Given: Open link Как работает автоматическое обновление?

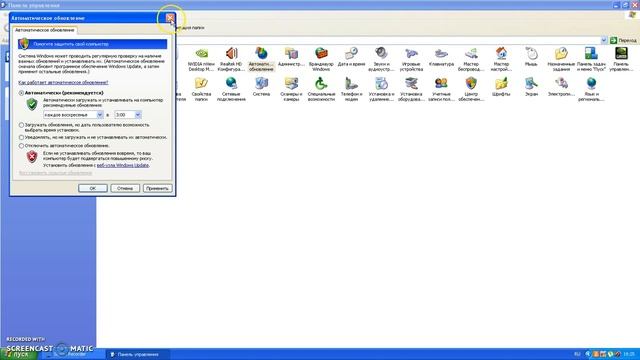Looking at the screenshot, I should coord(63,82).
